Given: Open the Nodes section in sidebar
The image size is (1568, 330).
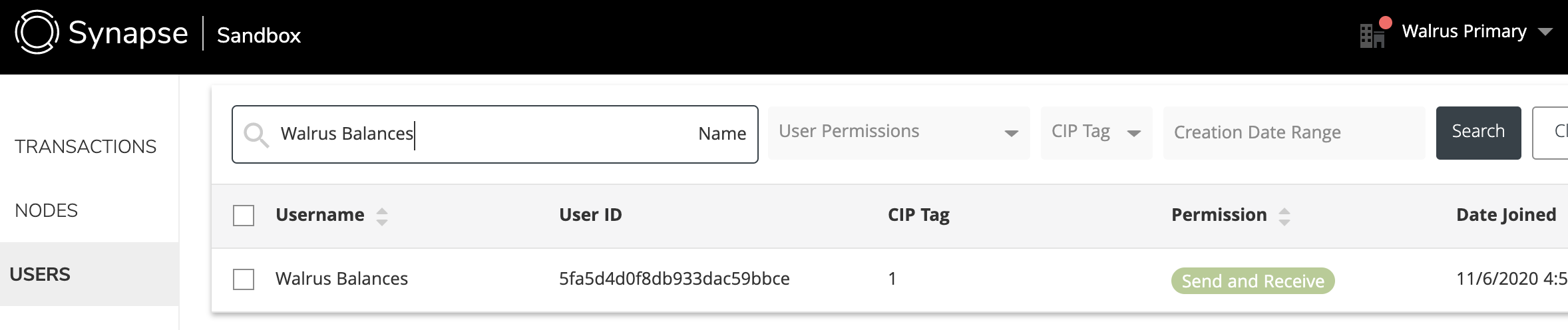Looking at the screenshot, I should (47, 210).
